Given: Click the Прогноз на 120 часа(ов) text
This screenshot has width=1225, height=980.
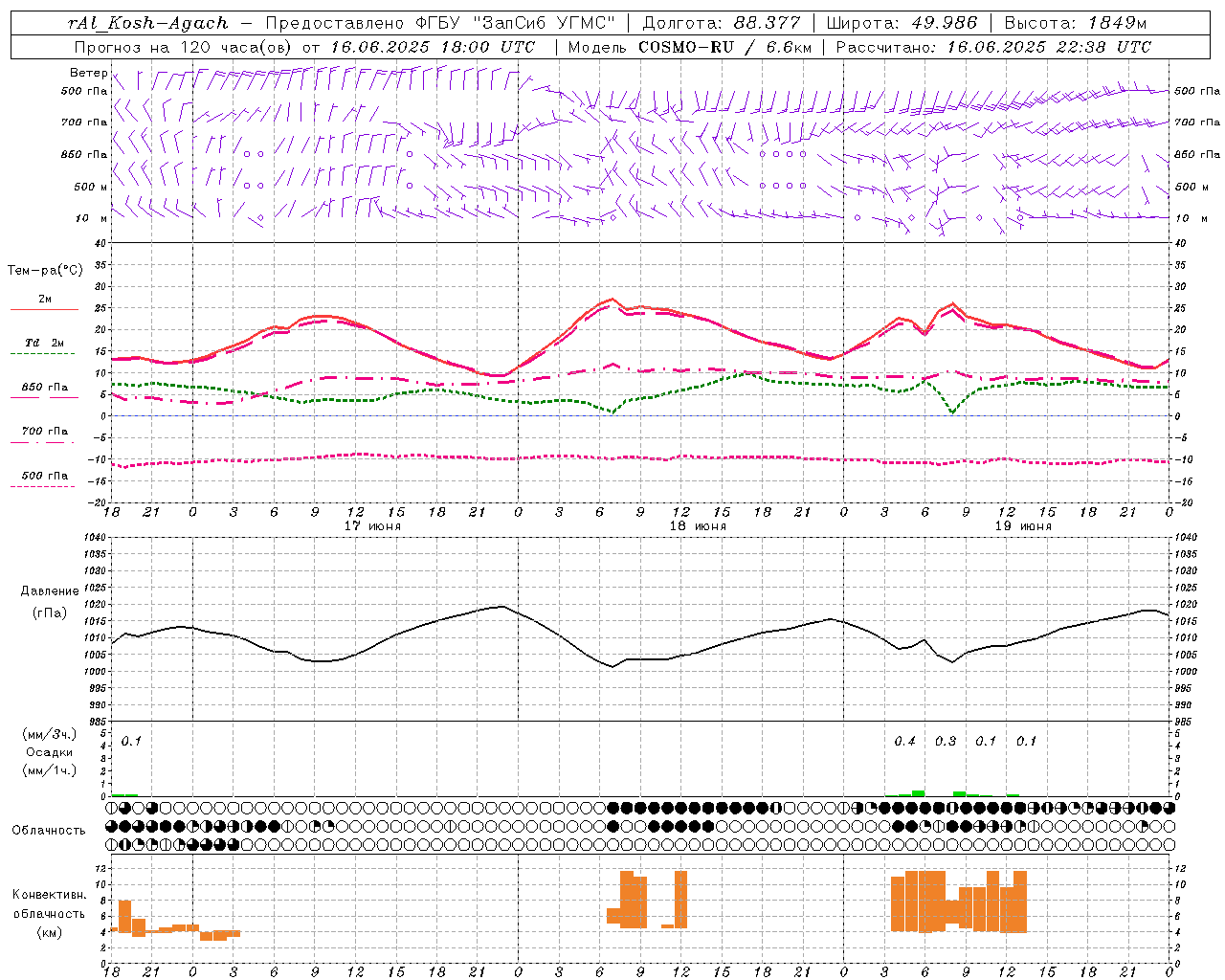Looking at the screenshot, I should click(x=184, y=47).
